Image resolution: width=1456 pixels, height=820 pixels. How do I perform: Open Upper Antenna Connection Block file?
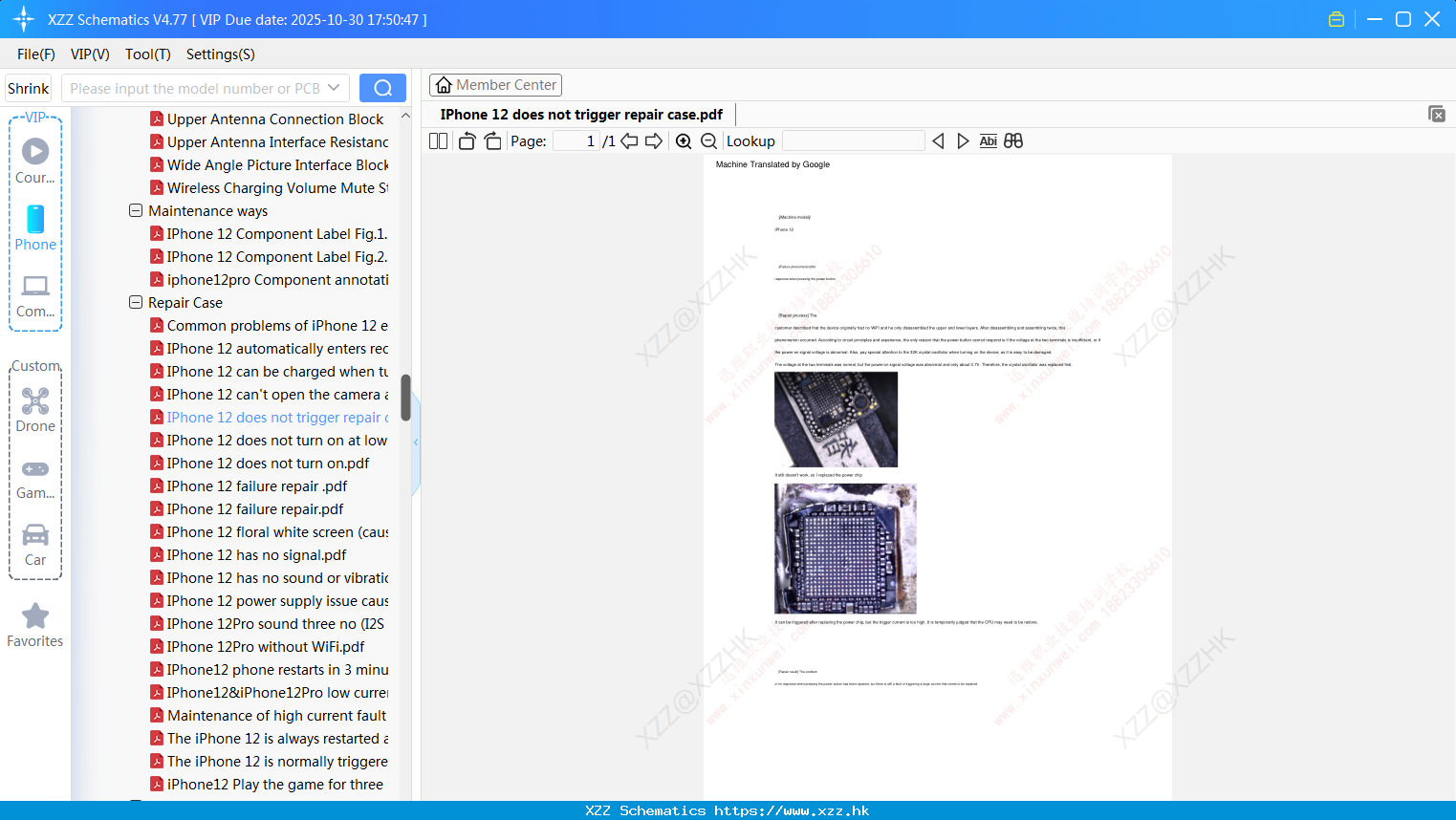pos(268,119)
